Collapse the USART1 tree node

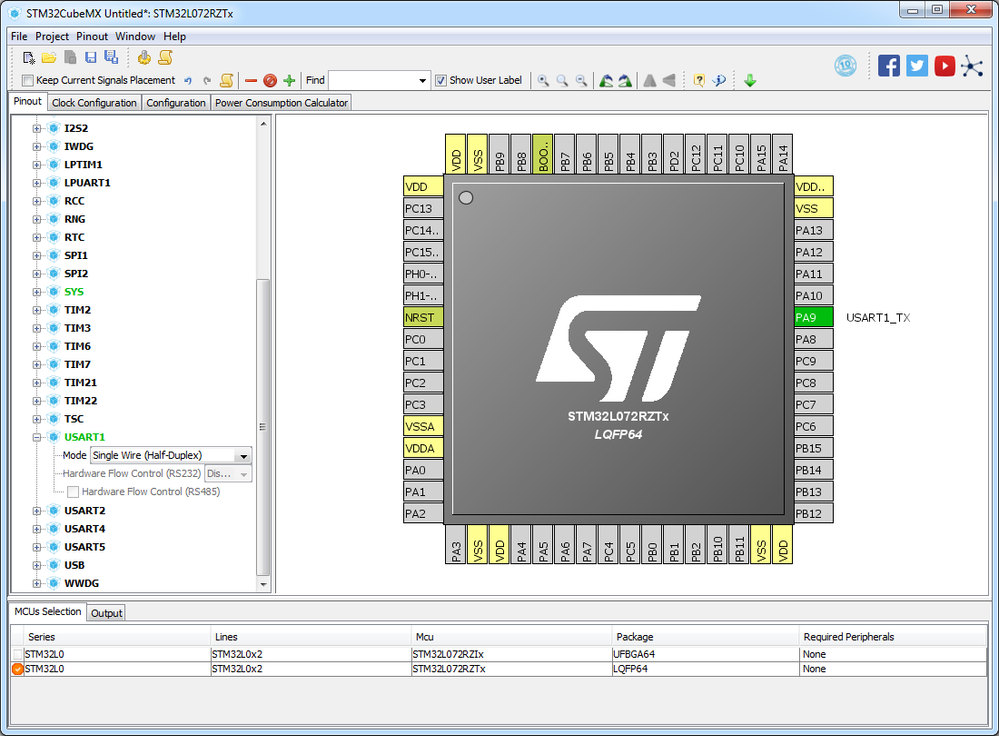point(37,437)
